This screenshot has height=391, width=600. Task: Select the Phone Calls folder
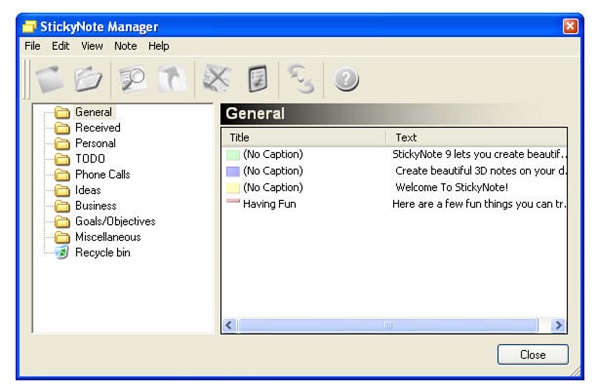[103, 174]
